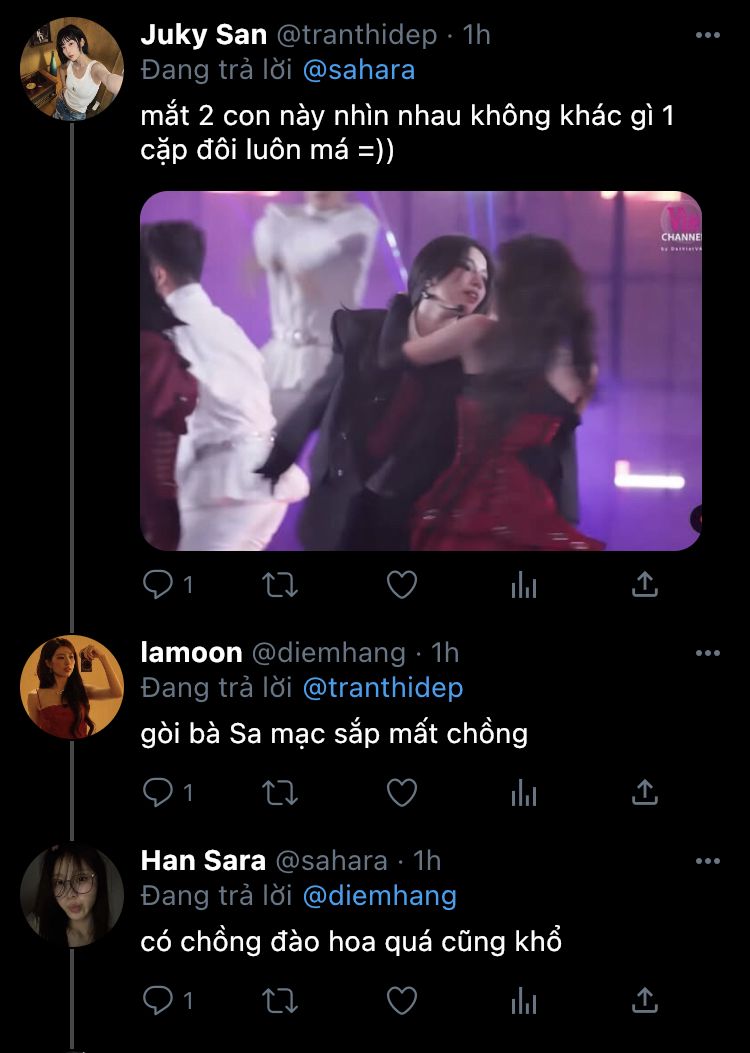Share Juky San's tweet
The width and height of the screenshot is (750, 1053).
646,584
